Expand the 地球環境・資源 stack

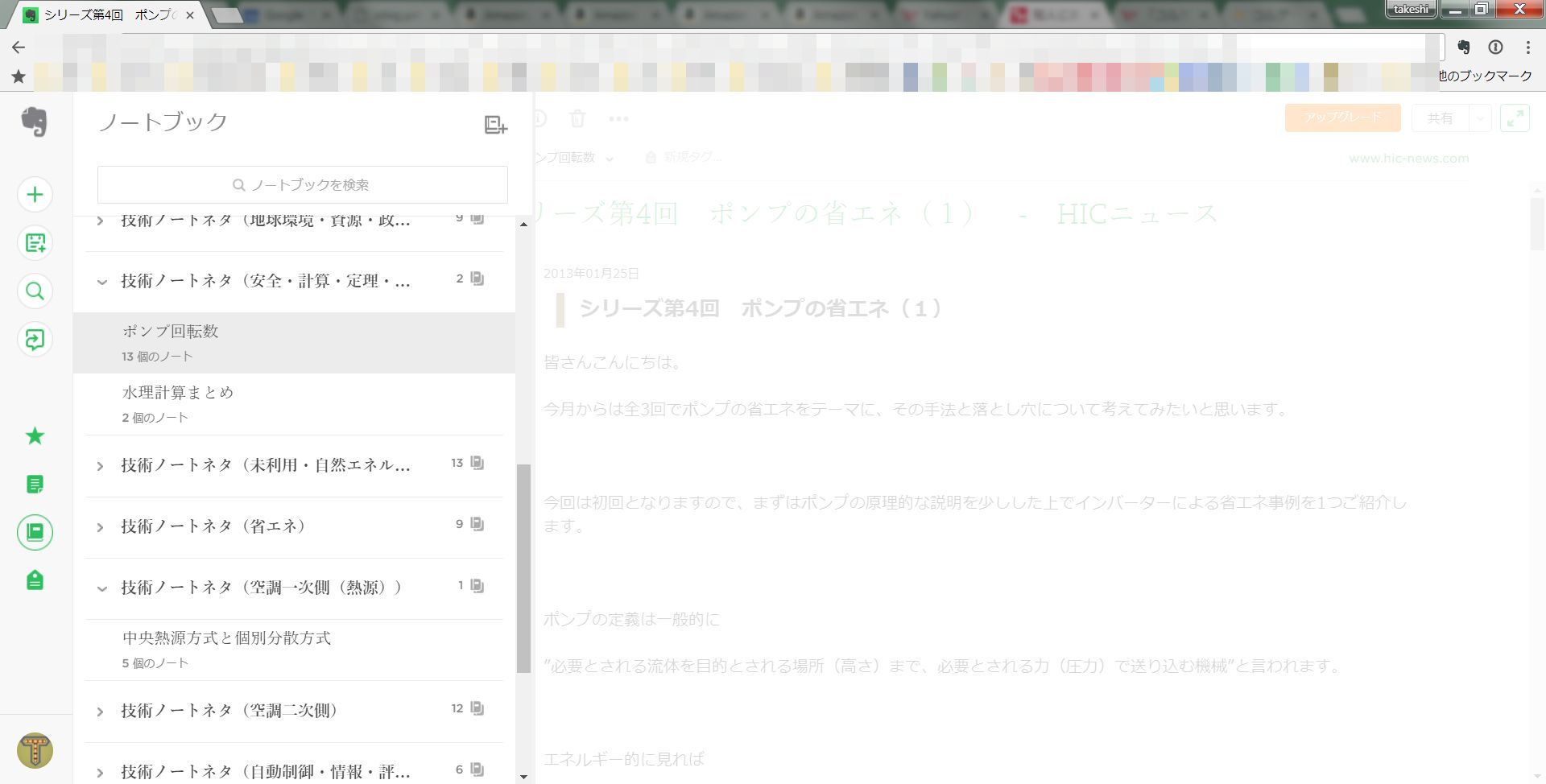[x=101, y=221]
